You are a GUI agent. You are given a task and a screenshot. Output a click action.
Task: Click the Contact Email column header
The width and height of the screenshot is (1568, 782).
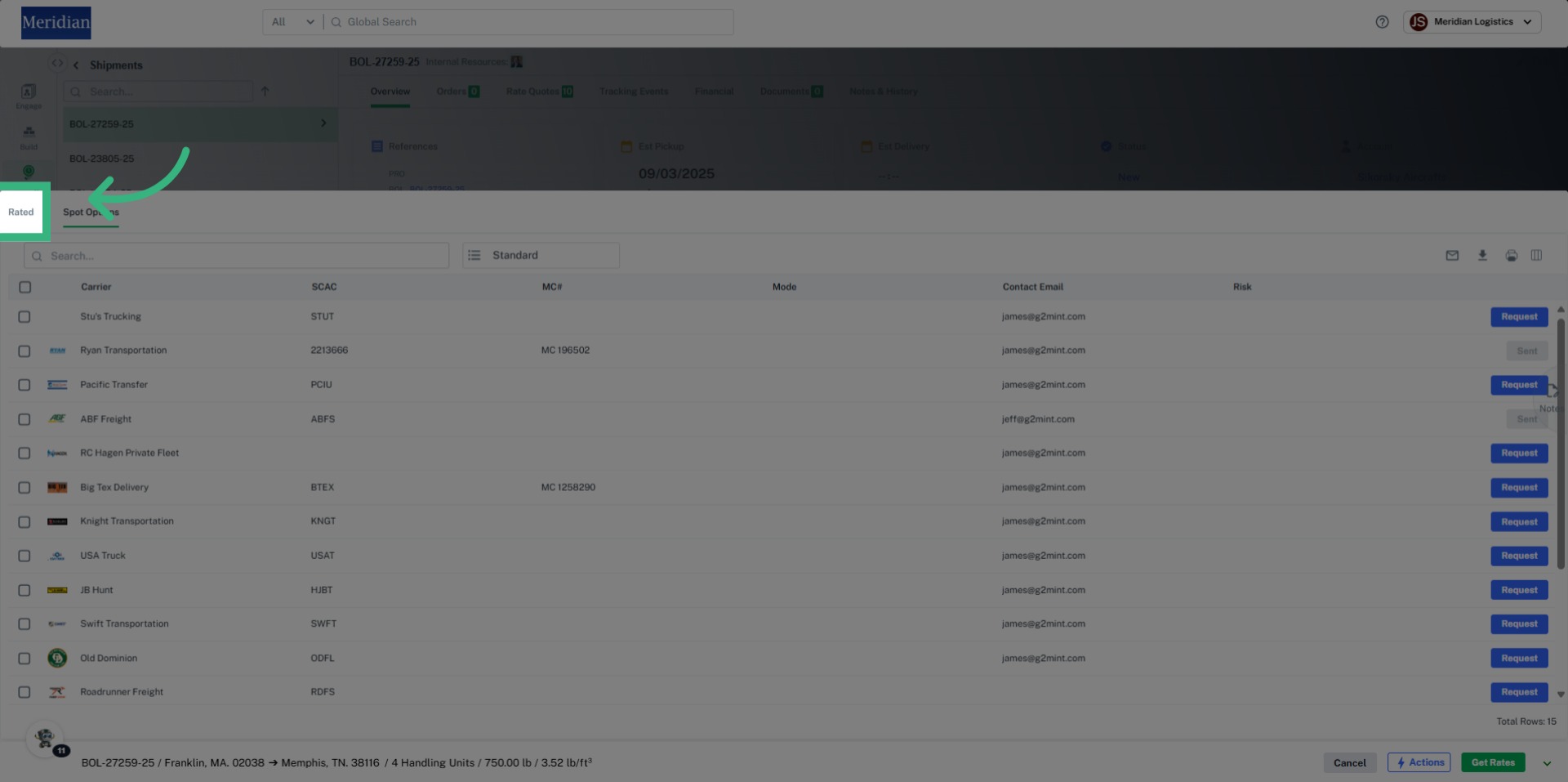[1033, 288]
